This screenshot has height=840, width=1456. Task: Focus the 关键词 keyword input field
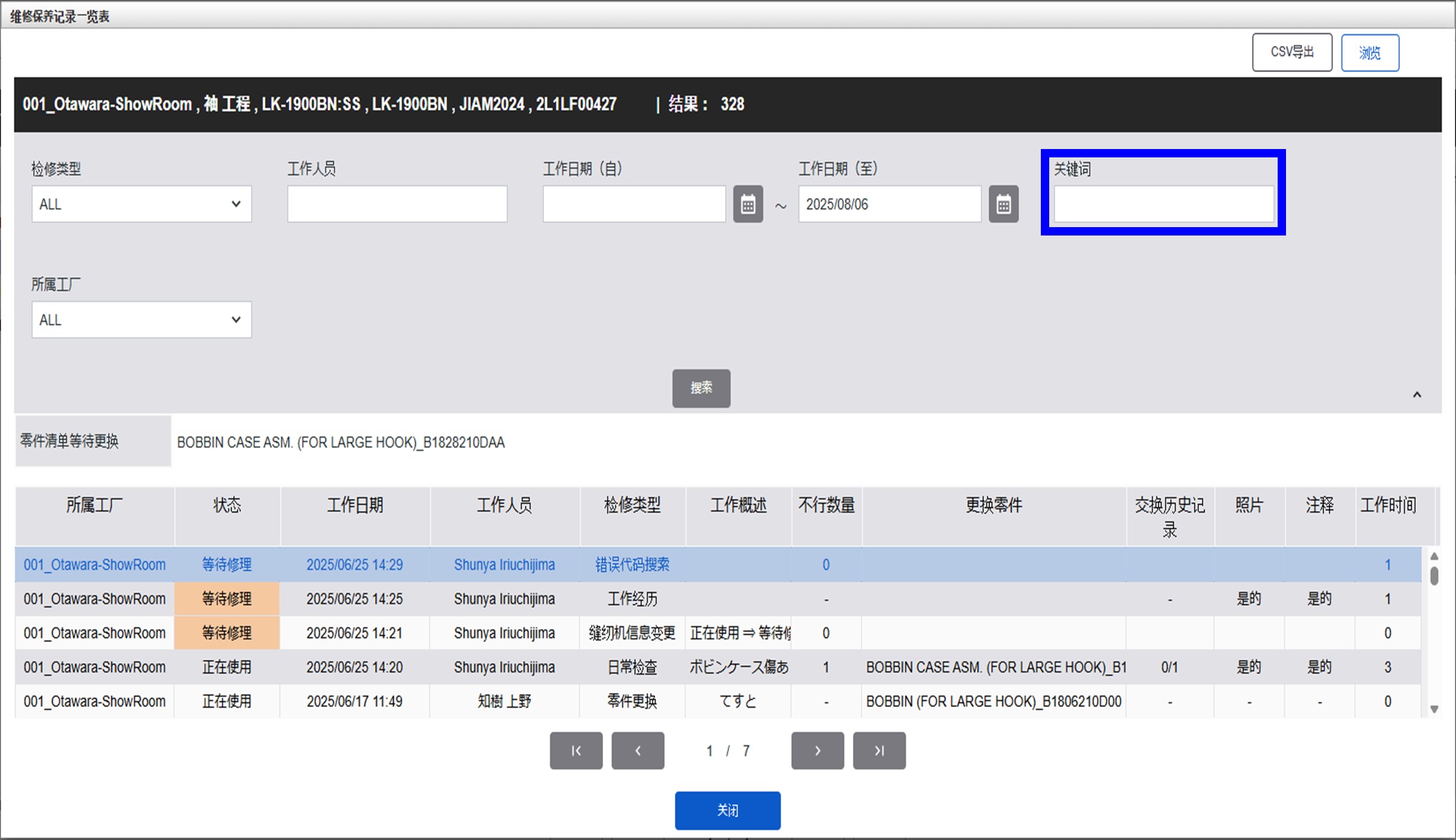coord(1163,204)
